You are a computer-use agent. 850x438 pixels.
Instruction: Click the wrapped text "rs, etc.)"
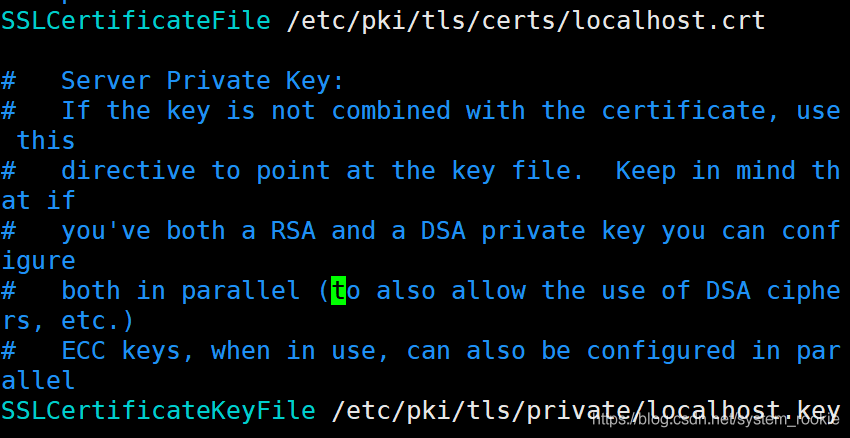68,321
